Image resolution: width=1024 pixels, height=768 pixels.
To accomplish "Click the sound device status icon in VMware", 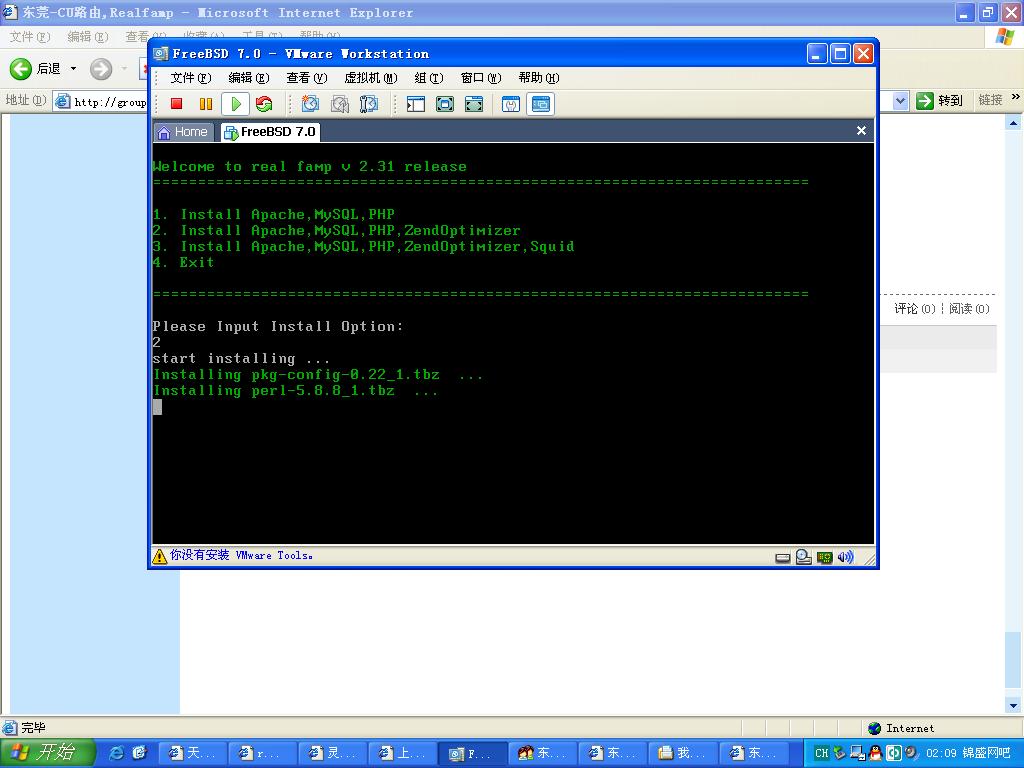I will (x=846, y=557).
